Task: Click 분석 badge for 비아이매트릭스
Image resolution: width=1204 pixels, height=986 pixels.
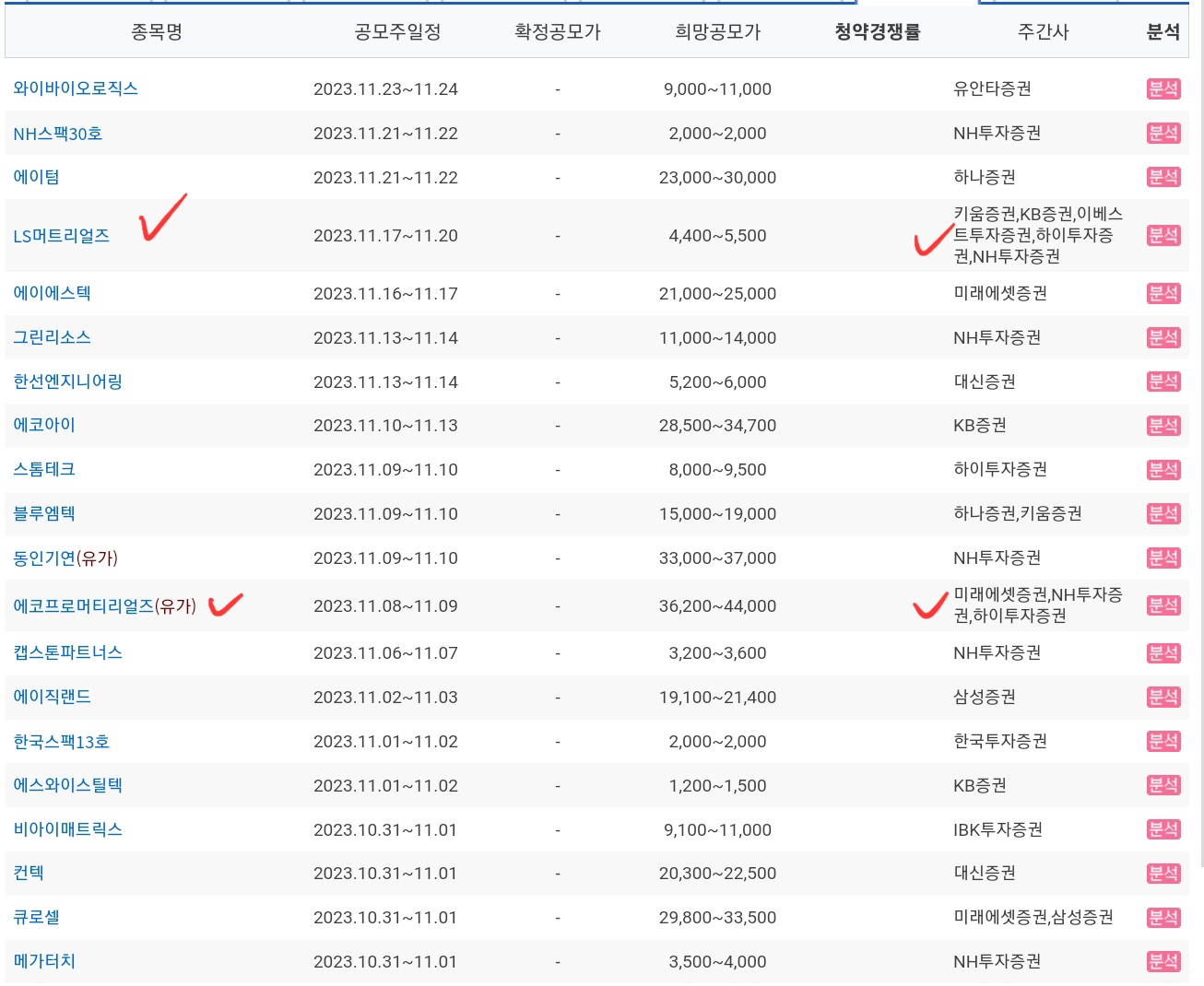Action: click(x=1163, y=829)
